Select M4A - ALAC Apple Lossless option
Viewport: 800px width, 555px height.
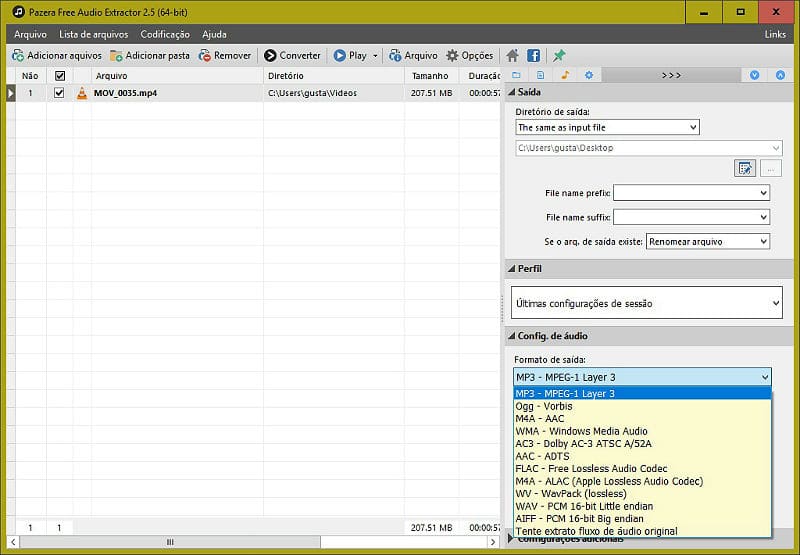[x=642, y=481]
